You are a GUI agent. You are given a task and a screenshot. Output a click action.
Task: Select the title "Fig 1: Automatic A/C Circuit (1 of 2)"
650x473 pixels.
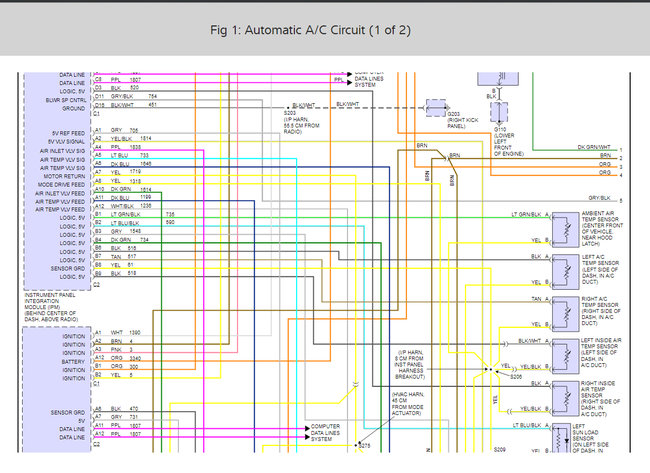click(x=310, y=30)
